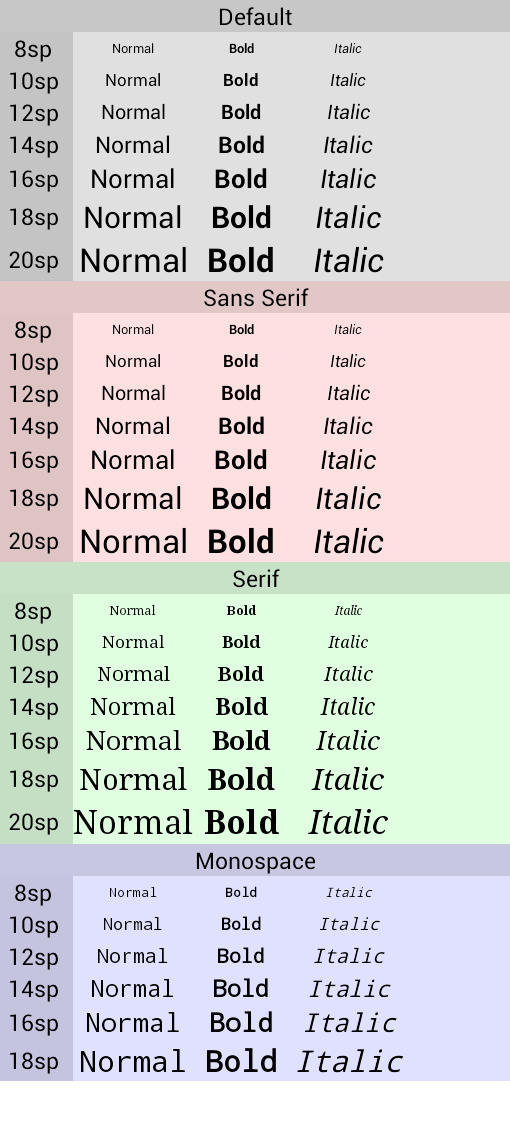510x1125 pixels.
Task: Click the 16sp size label in Monospace
Action: 34,1024
